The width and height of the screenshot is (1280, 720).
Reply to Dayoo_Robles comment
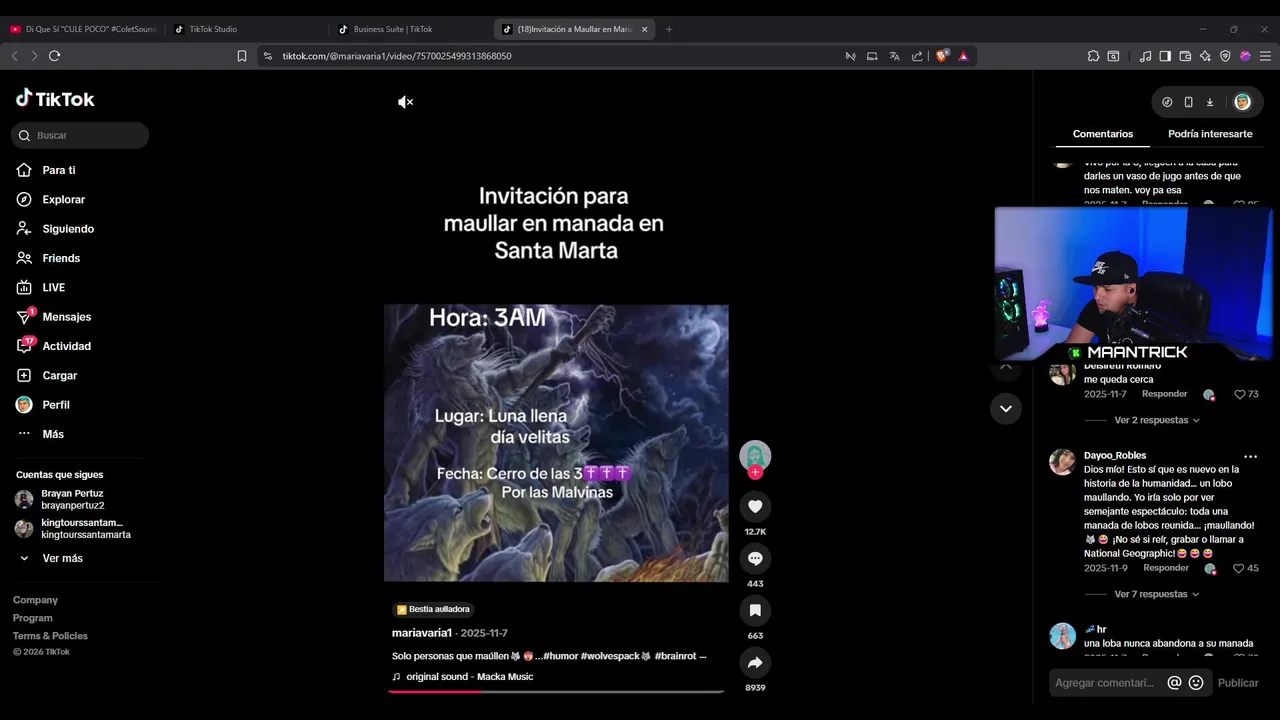click(x=1166, y=568)
